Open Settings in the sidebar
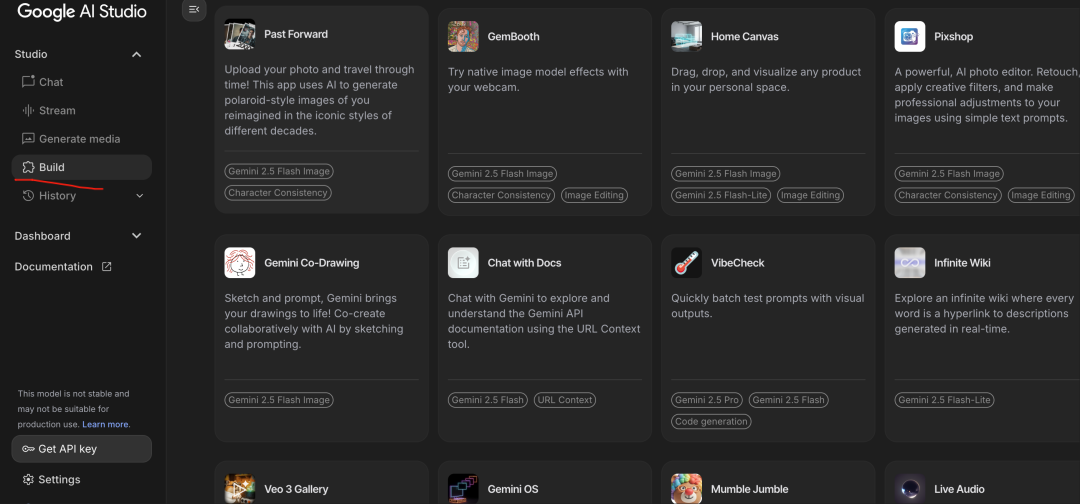This screenshot has width=1080, height=504. pyautogui.click(x=59, y=480)
